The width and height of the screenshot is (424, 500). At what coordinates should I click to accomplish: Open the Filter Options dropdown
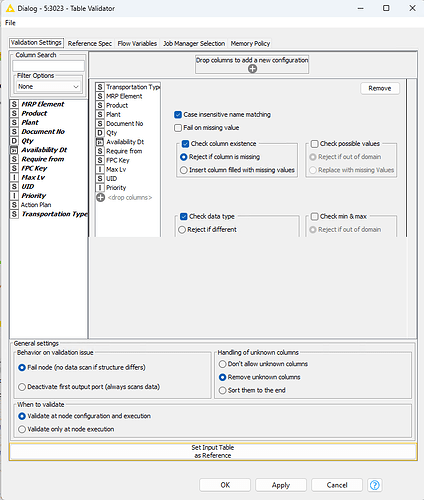48,87
